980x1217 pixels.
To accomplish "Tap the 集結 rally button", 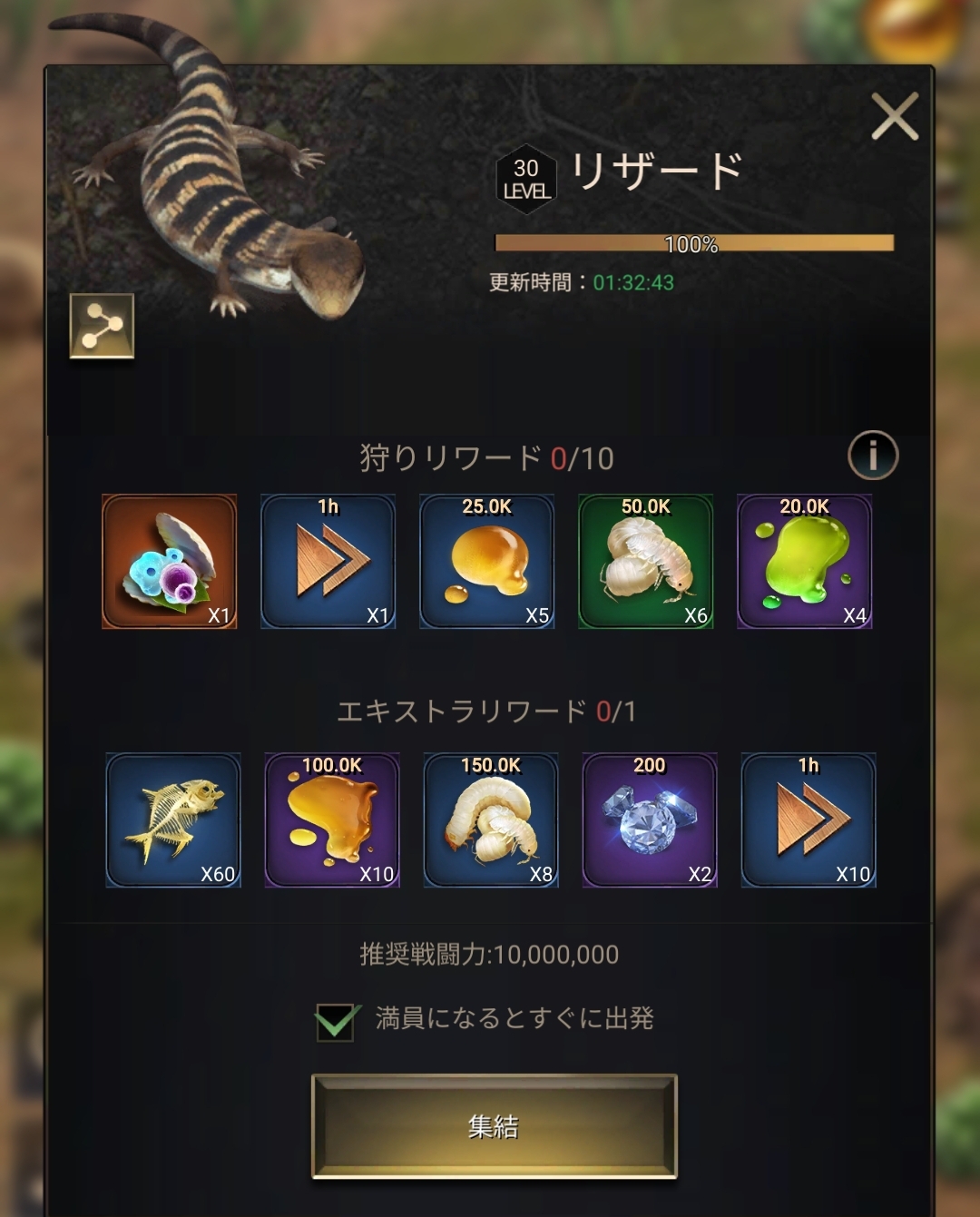I will pyautogui.click(x=495, y=1126).
